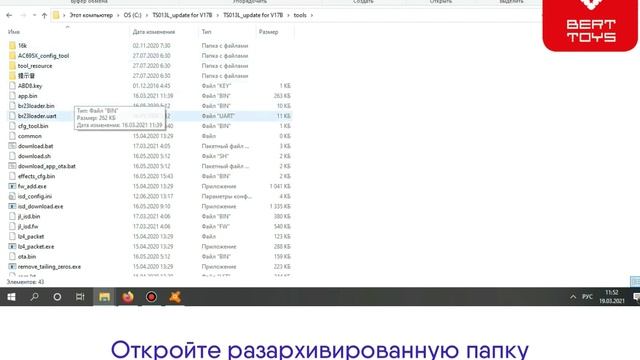Click the isd_config.ini settings file icon
640x360 pixels.
[x=12, y=196]
